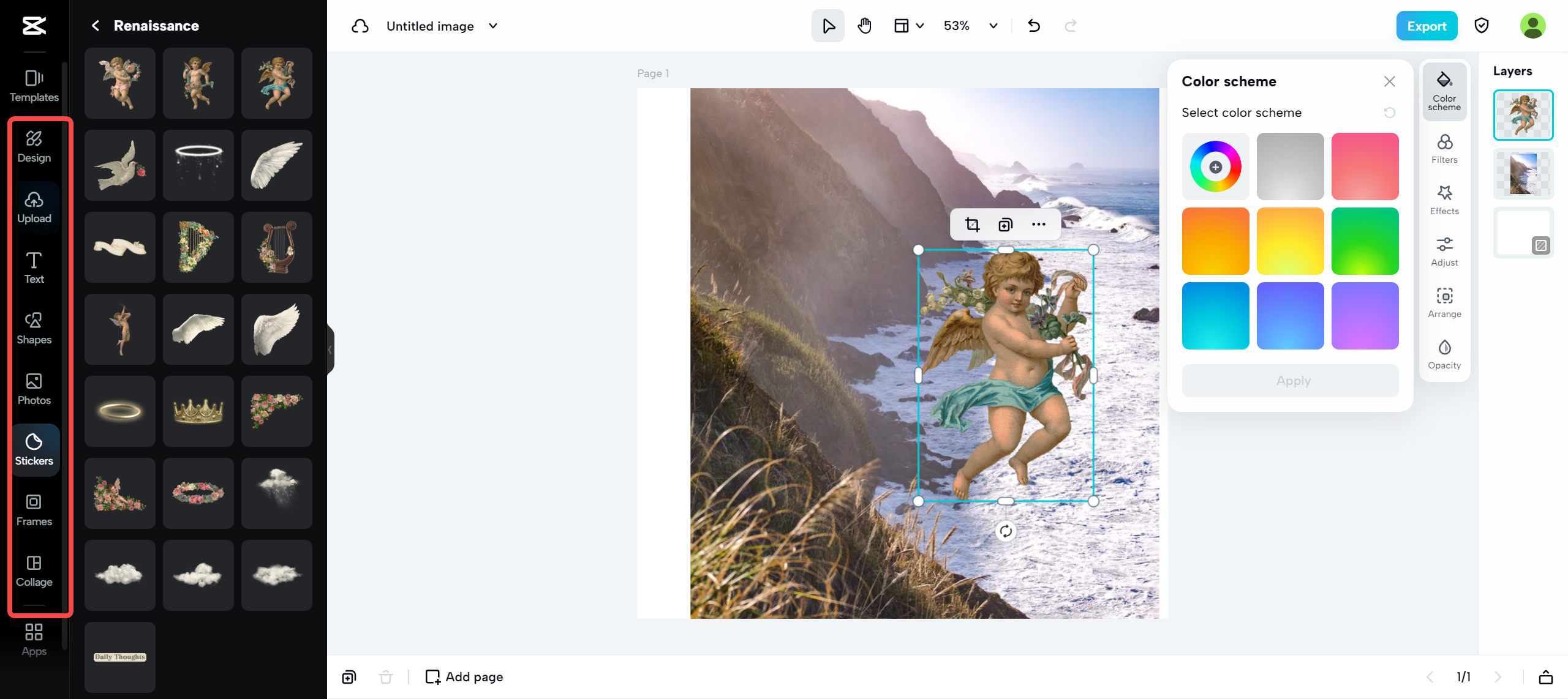Expand the Untitled image title dropdown

click(x=493, y=26)
